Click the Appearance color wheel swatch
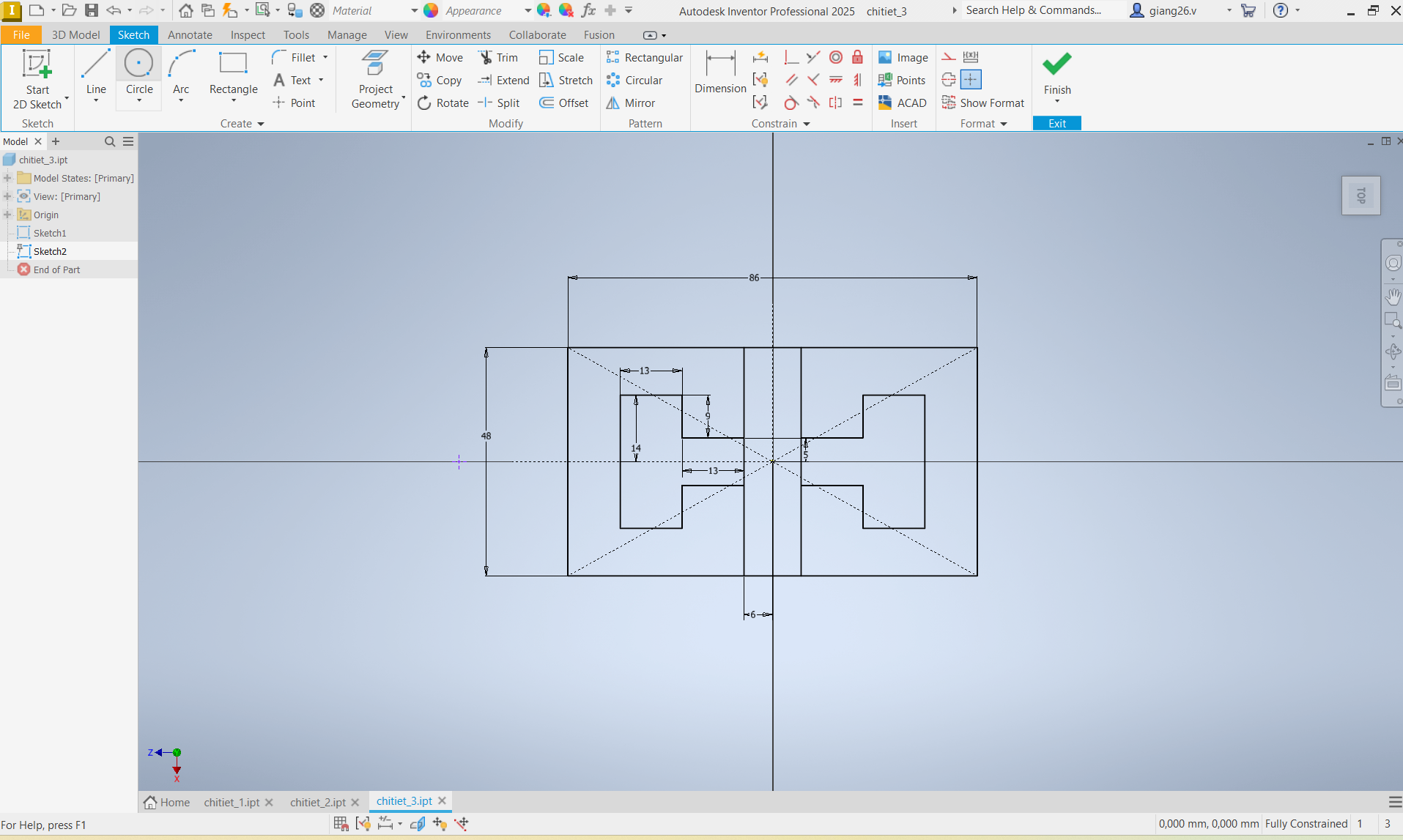This screenshot has width=1403, height=840. coord(431,11)
